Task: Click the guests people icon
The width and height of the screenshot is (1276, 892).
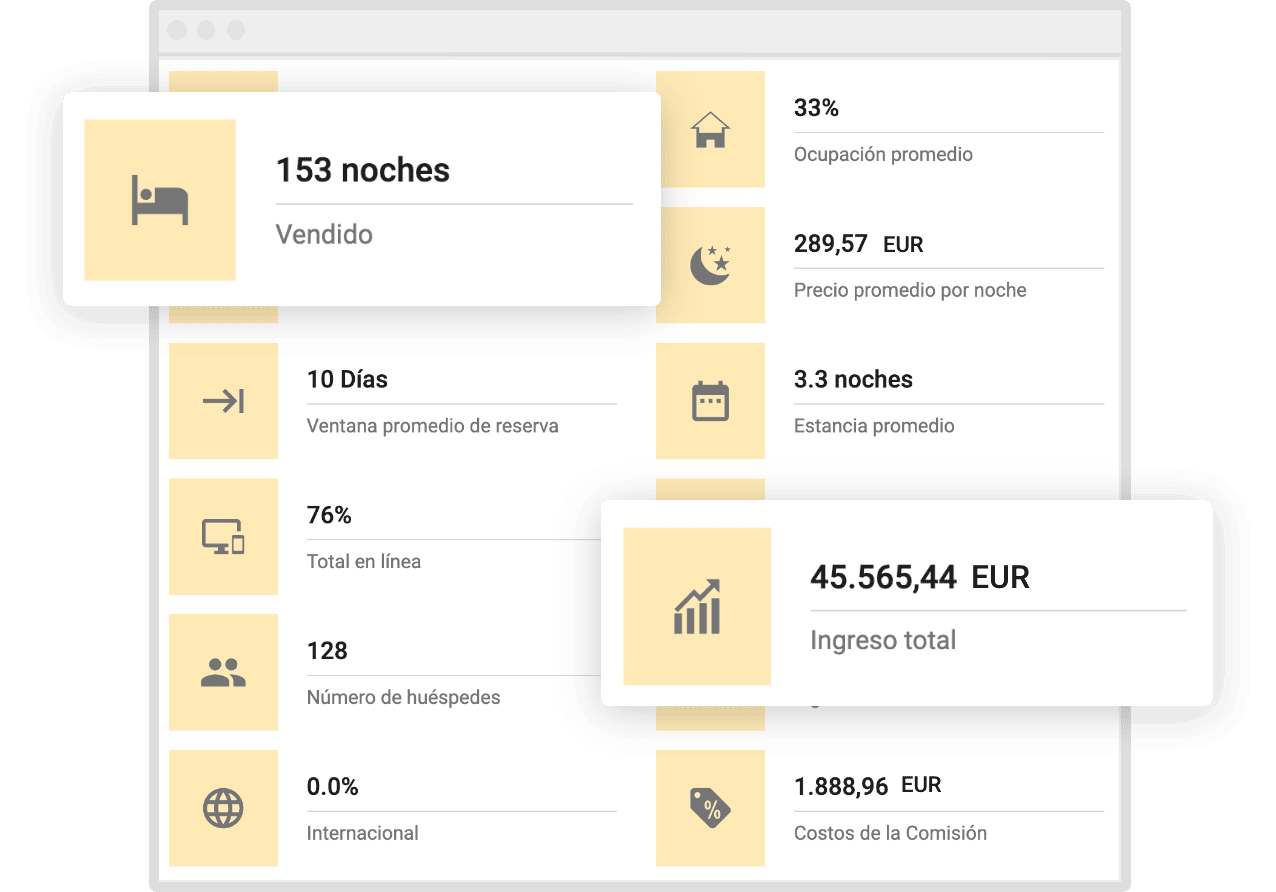Action: pos(223,672)
